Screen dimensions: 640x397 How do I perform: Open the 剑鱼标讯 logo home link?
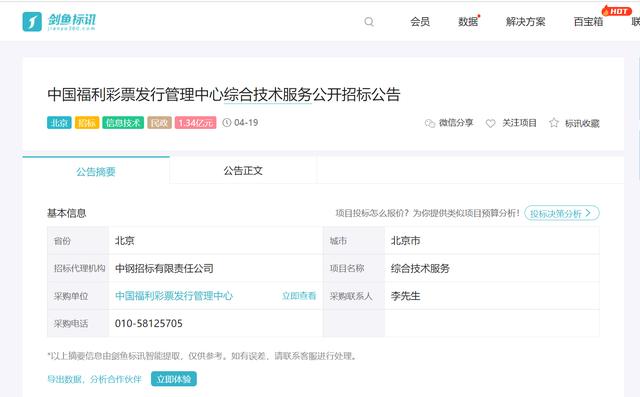[59, 22]
